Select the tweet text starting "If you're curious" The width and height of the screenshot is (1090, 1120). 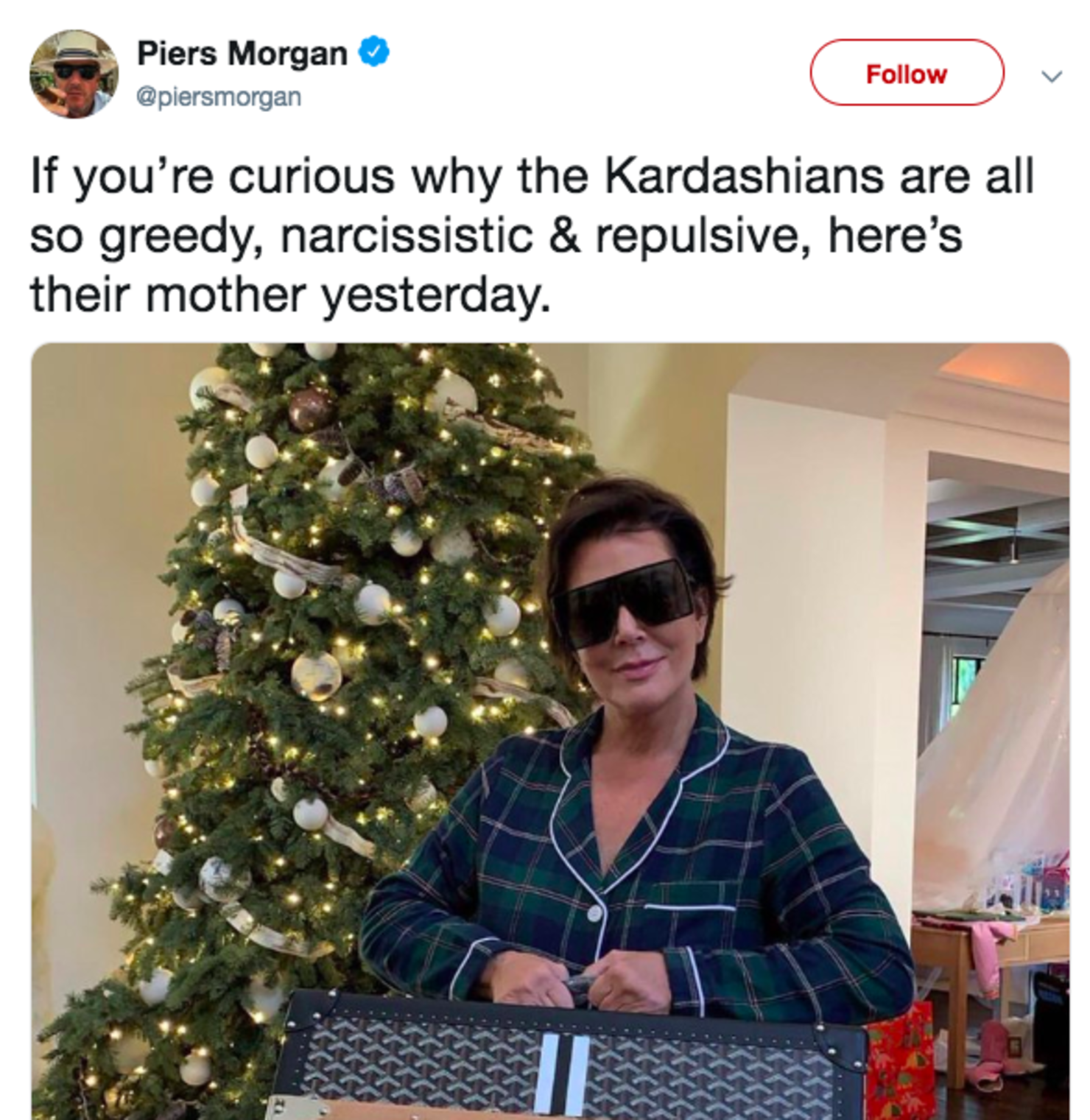(532, 235)
